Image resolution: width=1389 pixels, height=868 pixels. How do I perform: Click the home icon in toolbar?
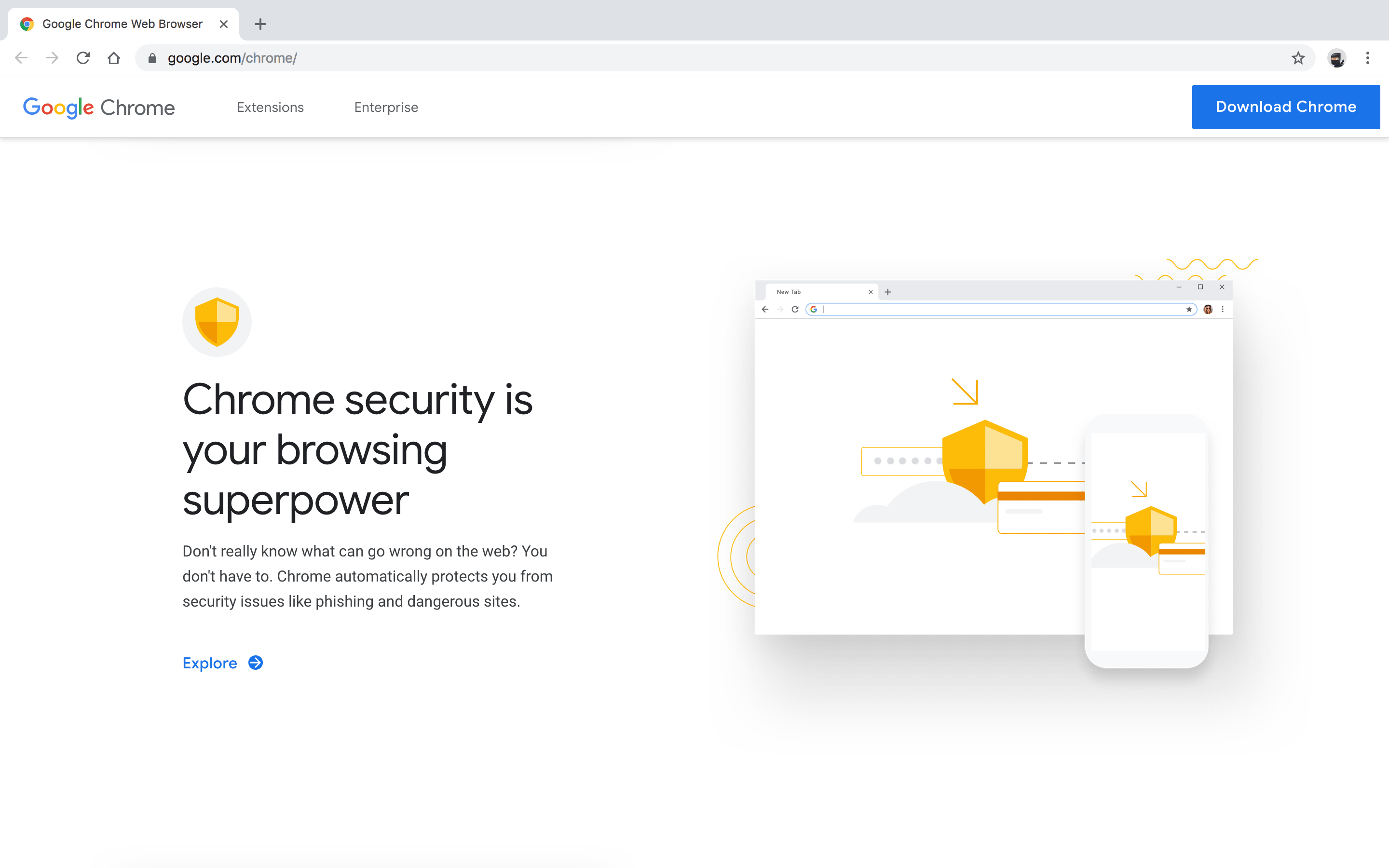point(114,58)
